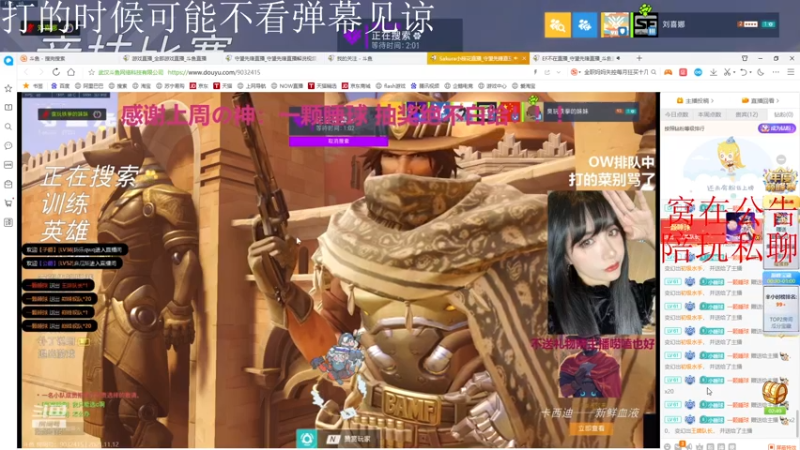This screenshot has height=450, width=800.
Task: Bookmark the page via the address bar star
Action: point(91,72)
